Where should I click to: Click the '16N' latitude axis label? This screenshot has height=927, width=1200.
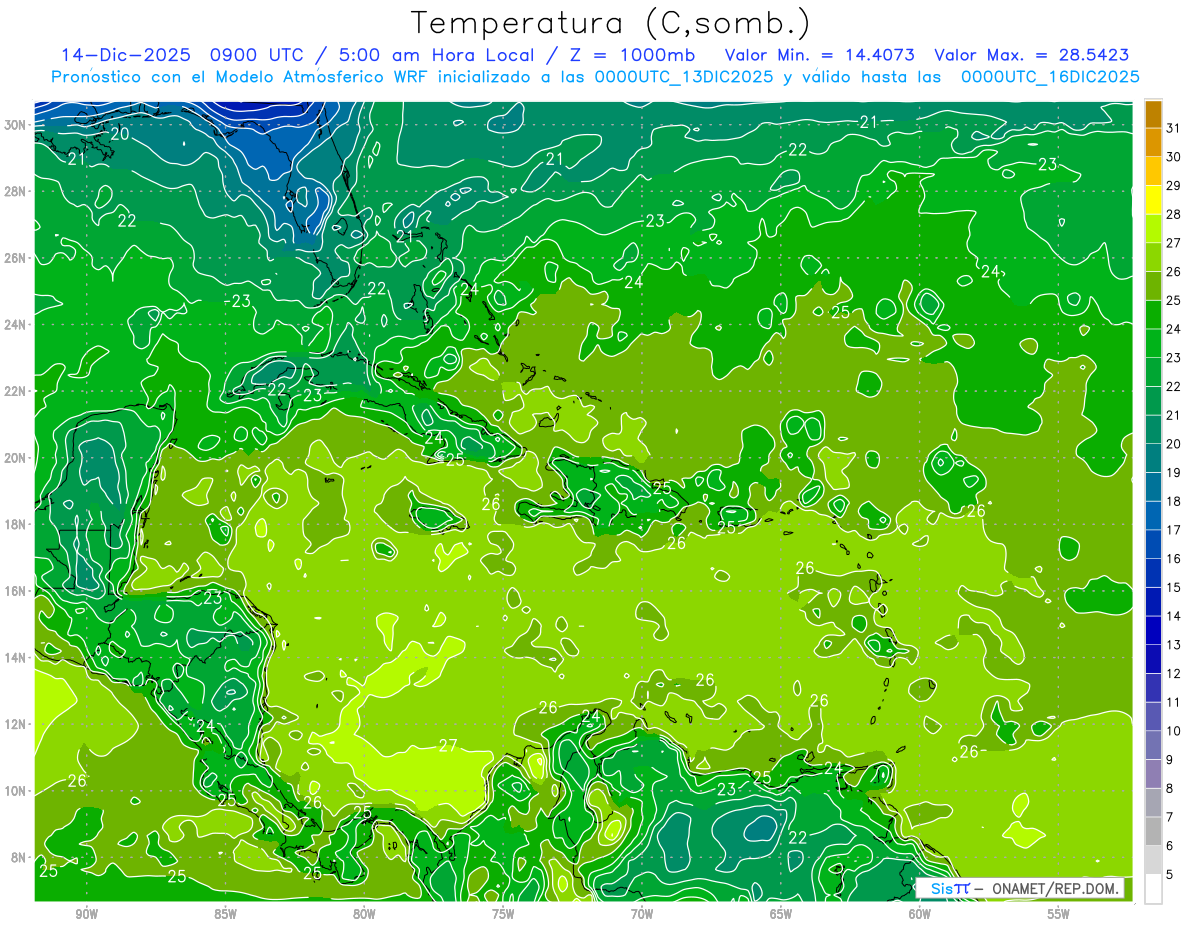point(15,590)
